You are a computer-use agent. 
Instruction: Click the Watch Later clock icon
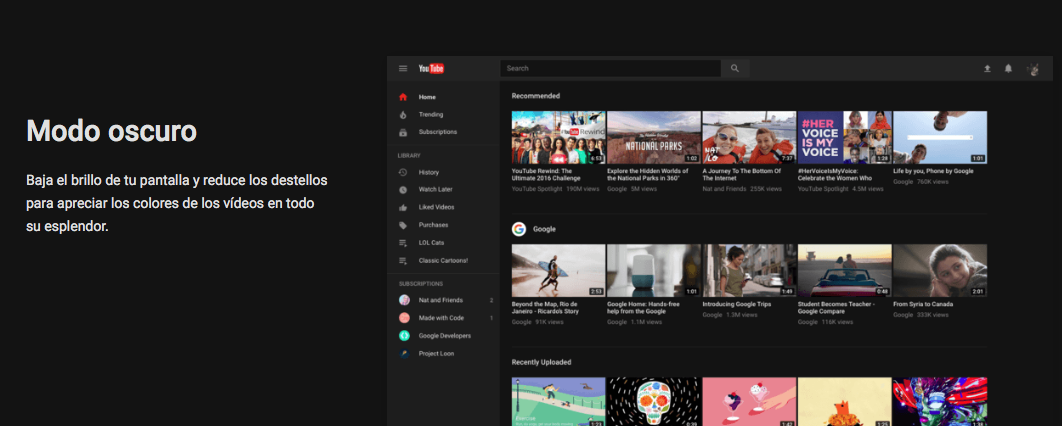403,190
